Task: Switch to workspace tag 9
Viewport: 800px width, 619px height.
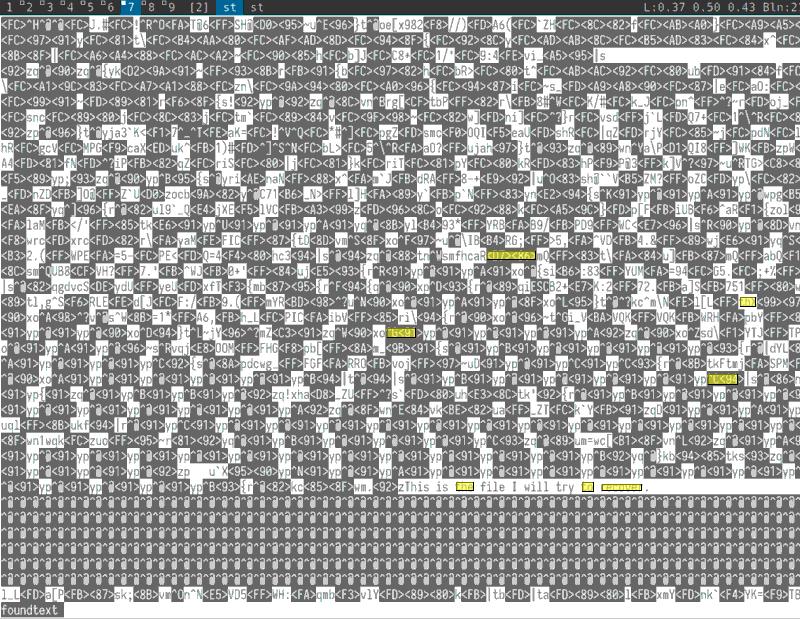Action: click(169, 7)
